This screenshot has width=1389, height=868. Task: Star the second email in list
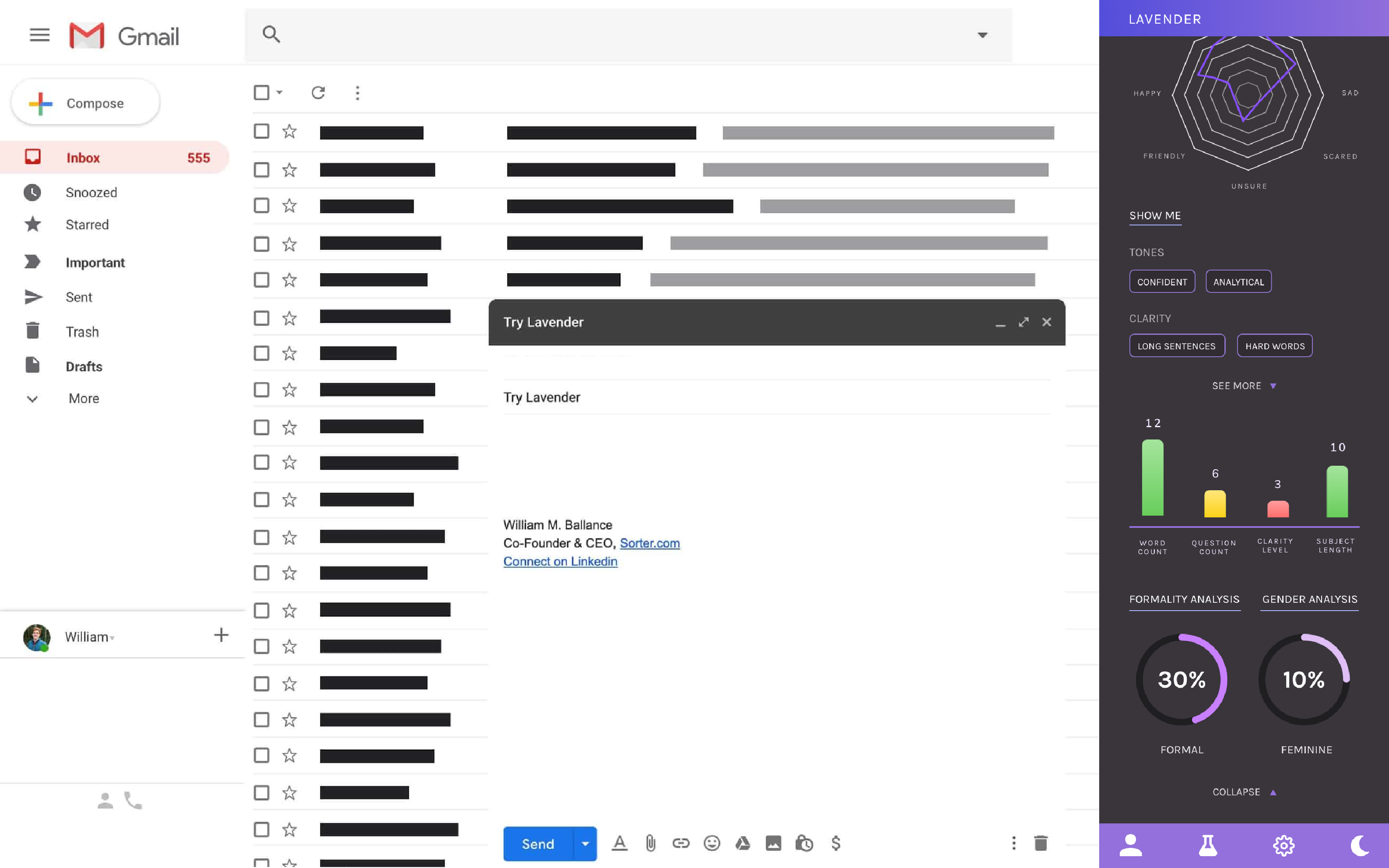289,170
